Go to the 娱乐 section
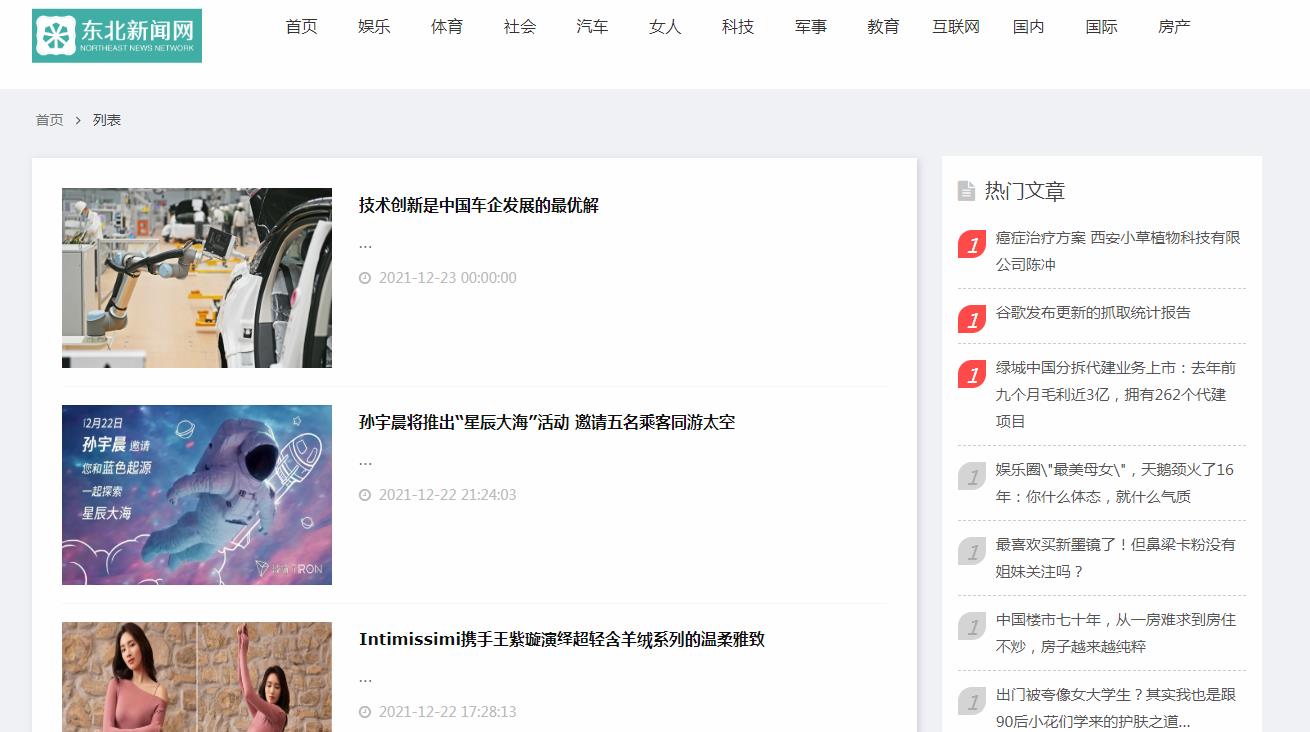The height and width of the screenshot is (732, 1310). click(374, 27)
